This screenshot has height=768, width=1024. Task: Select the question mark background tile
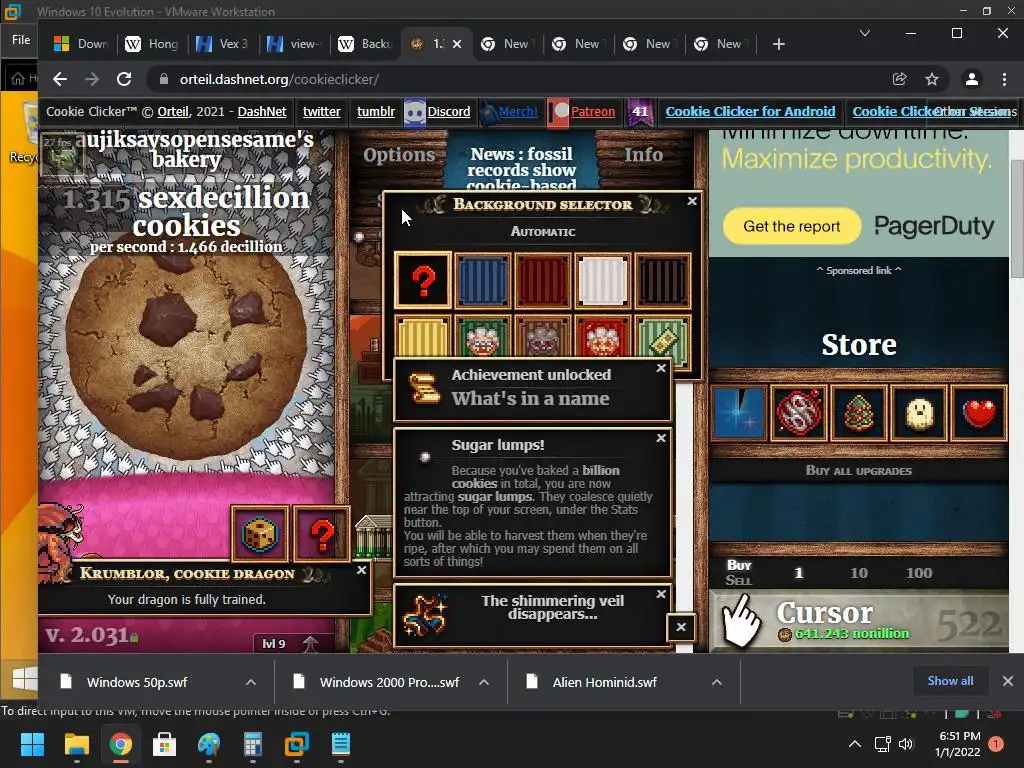tap(423, 281)
